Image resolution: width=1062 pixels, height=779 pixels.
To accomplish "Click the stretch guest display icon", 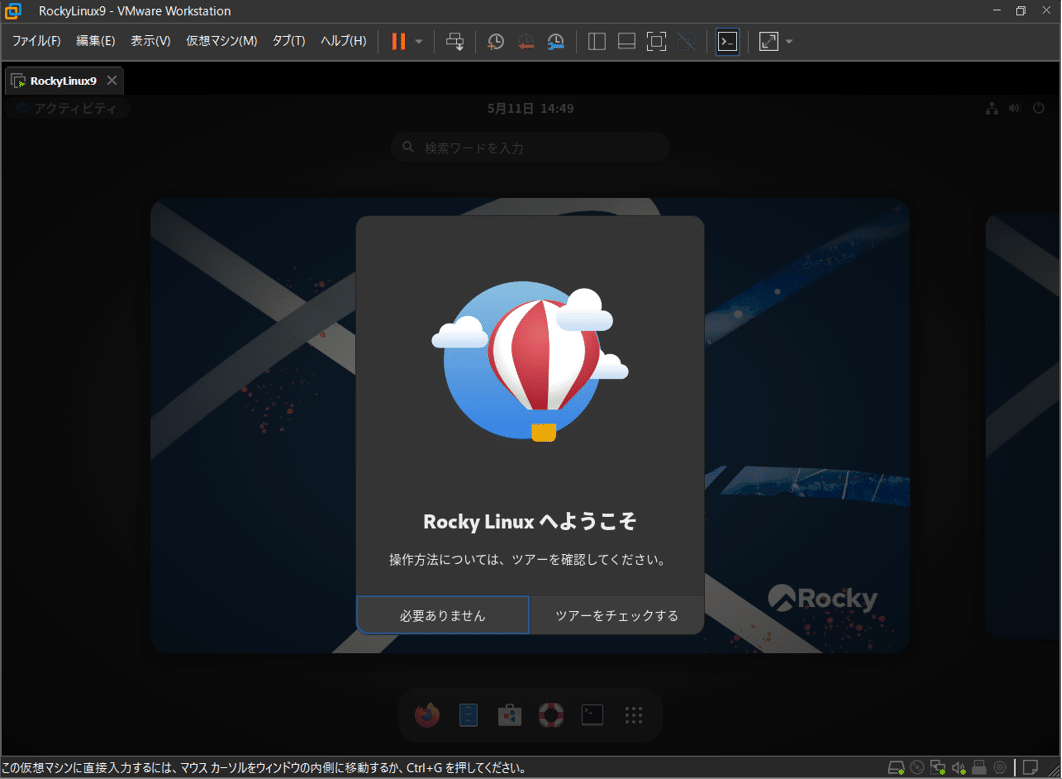I will click(769, 41).
